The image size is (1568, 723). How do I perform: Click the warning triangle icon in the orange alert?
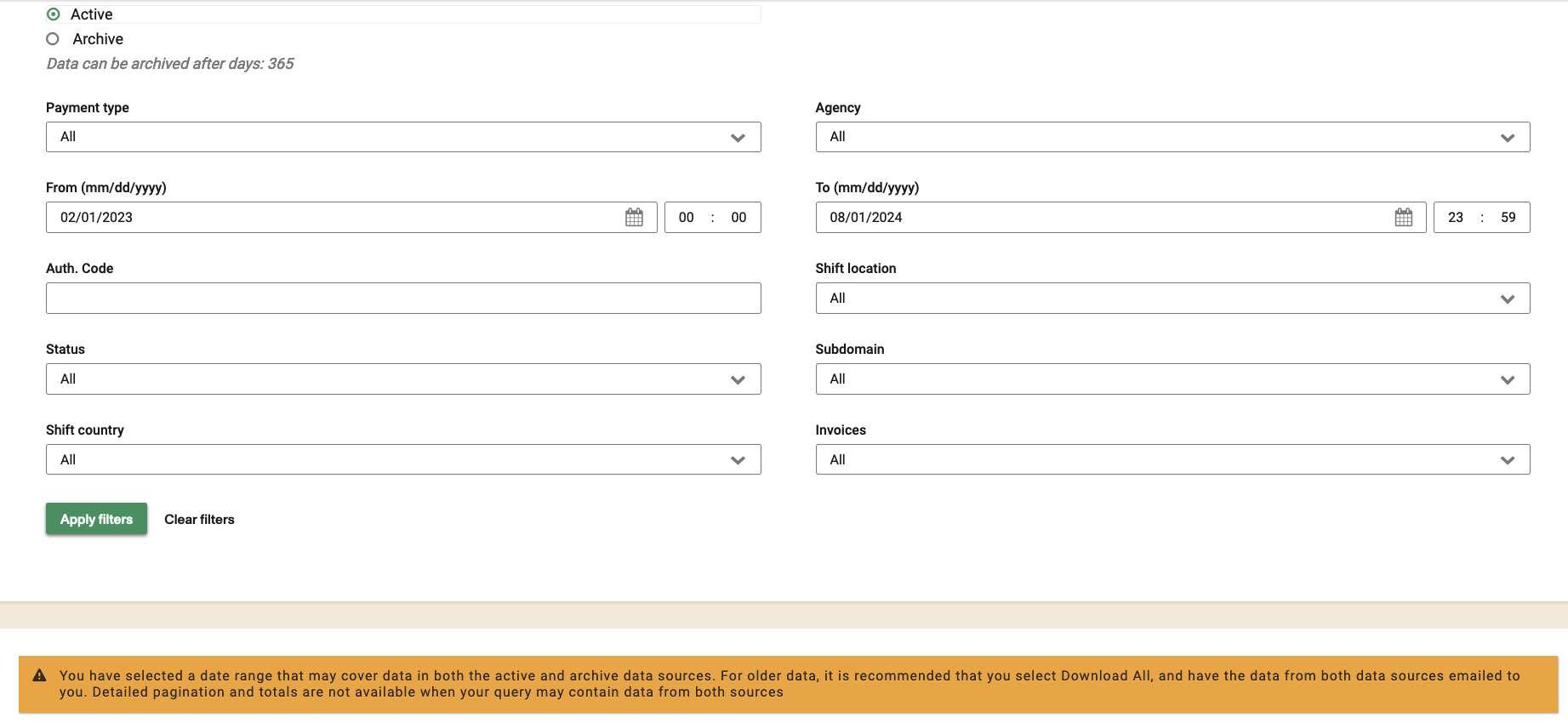(x=39, y=675)
